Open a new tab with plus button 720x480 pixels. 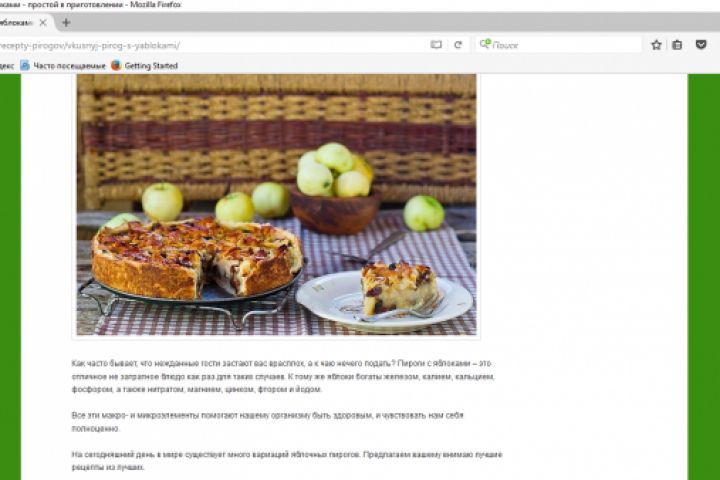[66, 23]
